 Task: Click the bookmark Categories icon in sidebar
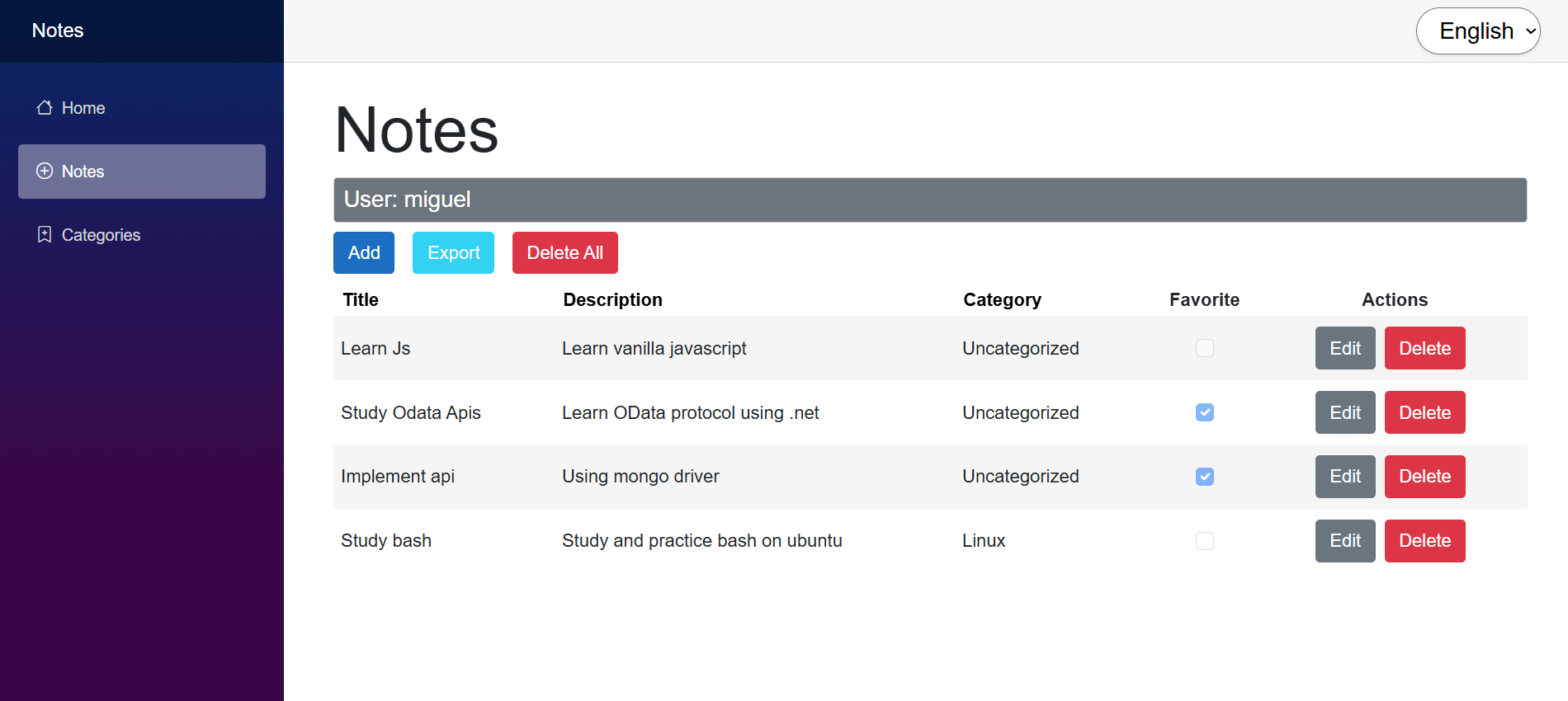coord(45,235)
